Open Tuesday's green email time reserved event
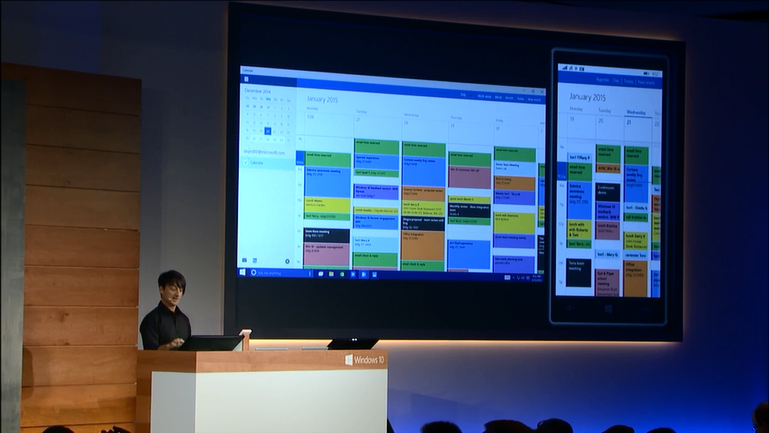Image resolution: width=769 pixels, height=433 pixels. (377, 147)
